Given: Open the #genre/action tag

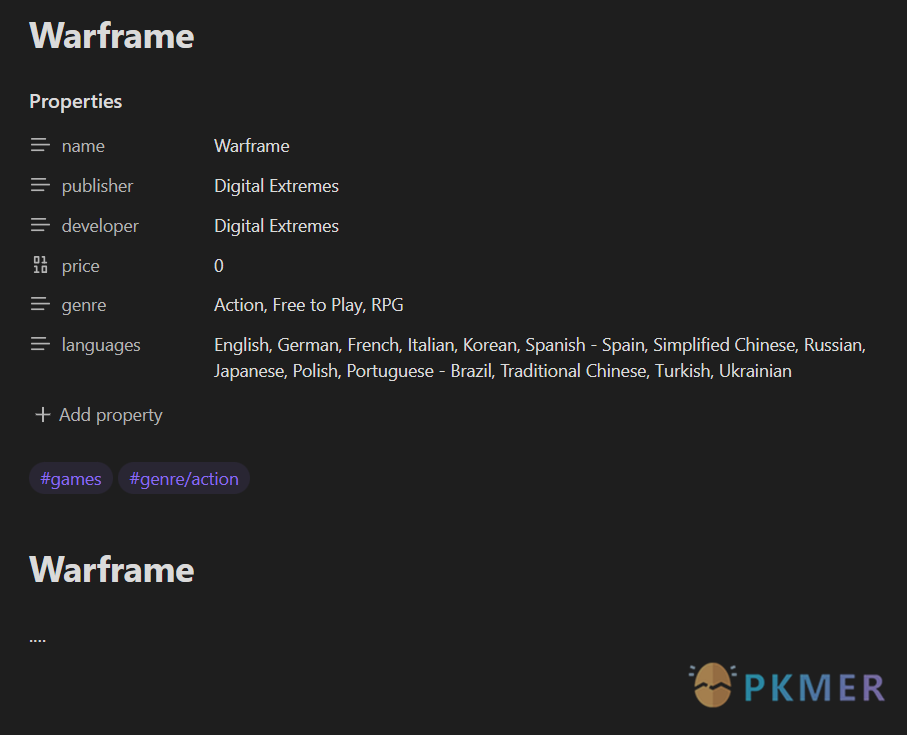Looking at the screenshot, I should 184,478.
